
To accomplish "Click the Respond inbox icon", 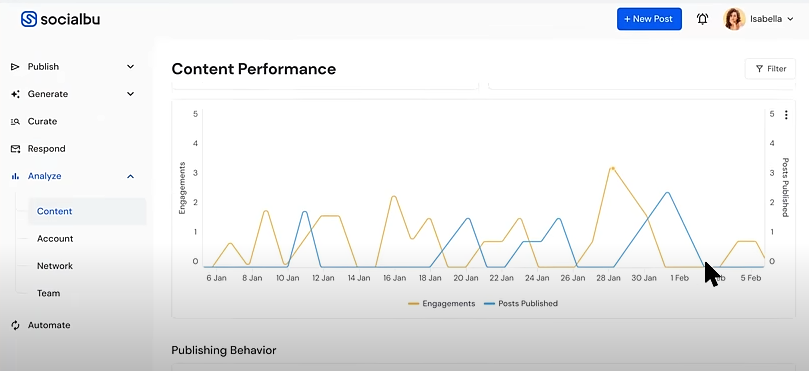I will point(15,149).
